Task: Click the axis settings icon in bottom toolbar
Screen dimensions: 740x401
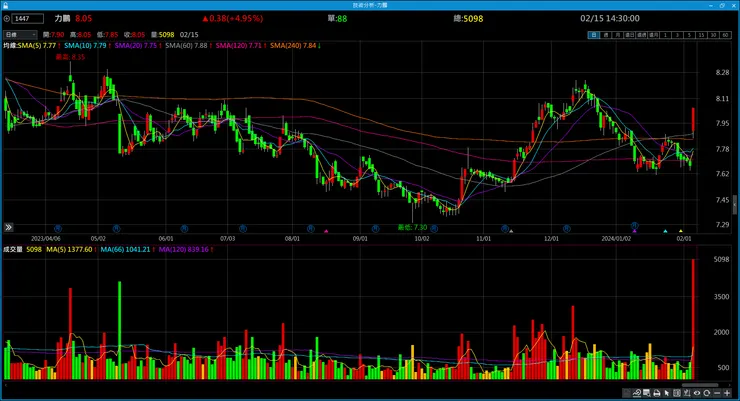Action: [687, 393]
